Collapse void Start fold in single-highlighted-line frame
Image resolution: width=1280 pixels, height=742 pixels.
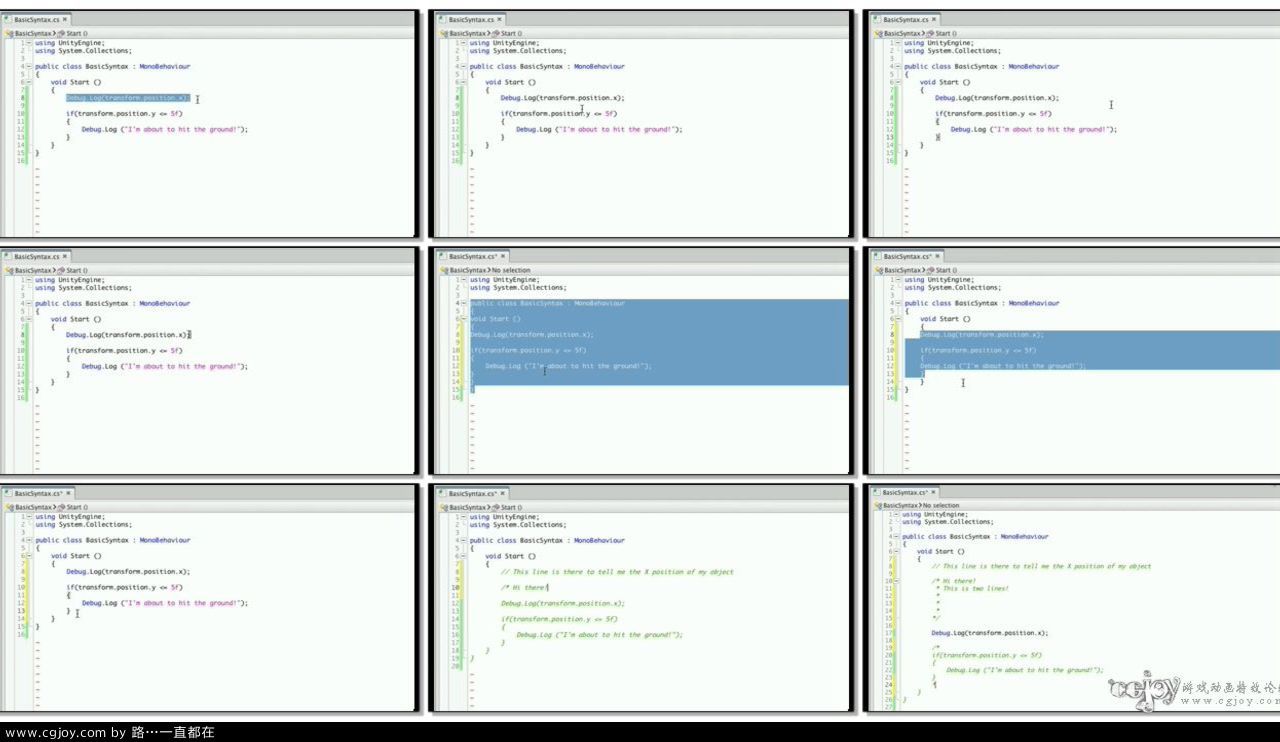coord(28,82)
